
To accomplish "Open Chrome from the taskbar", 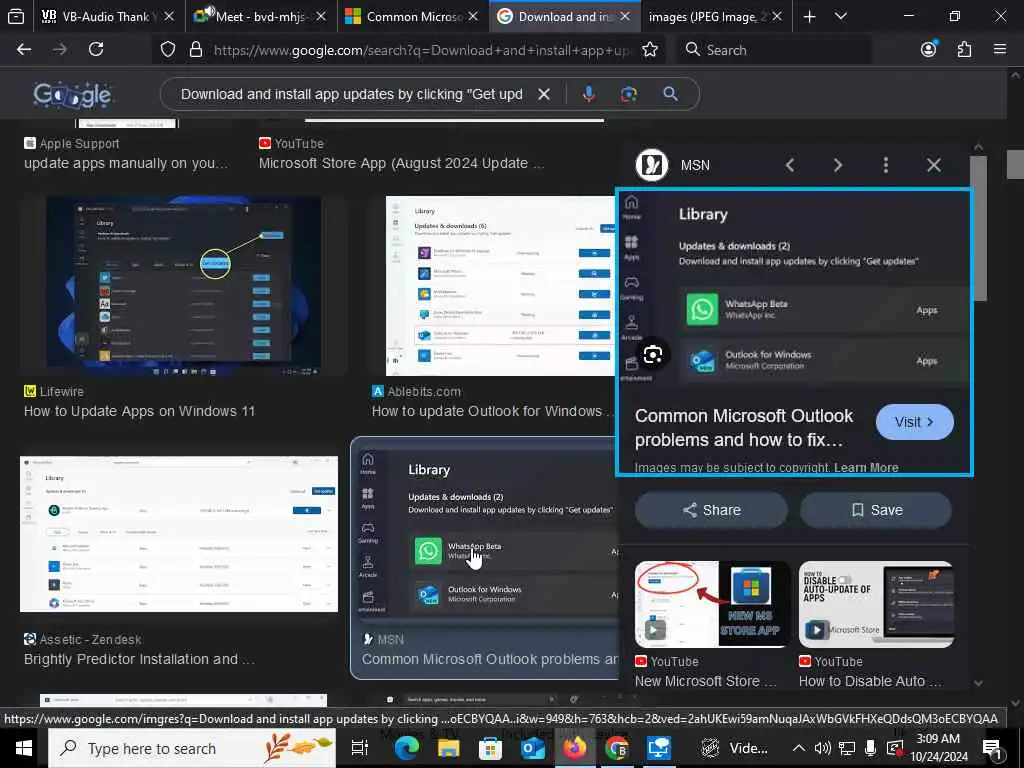I will click(616, 748).
